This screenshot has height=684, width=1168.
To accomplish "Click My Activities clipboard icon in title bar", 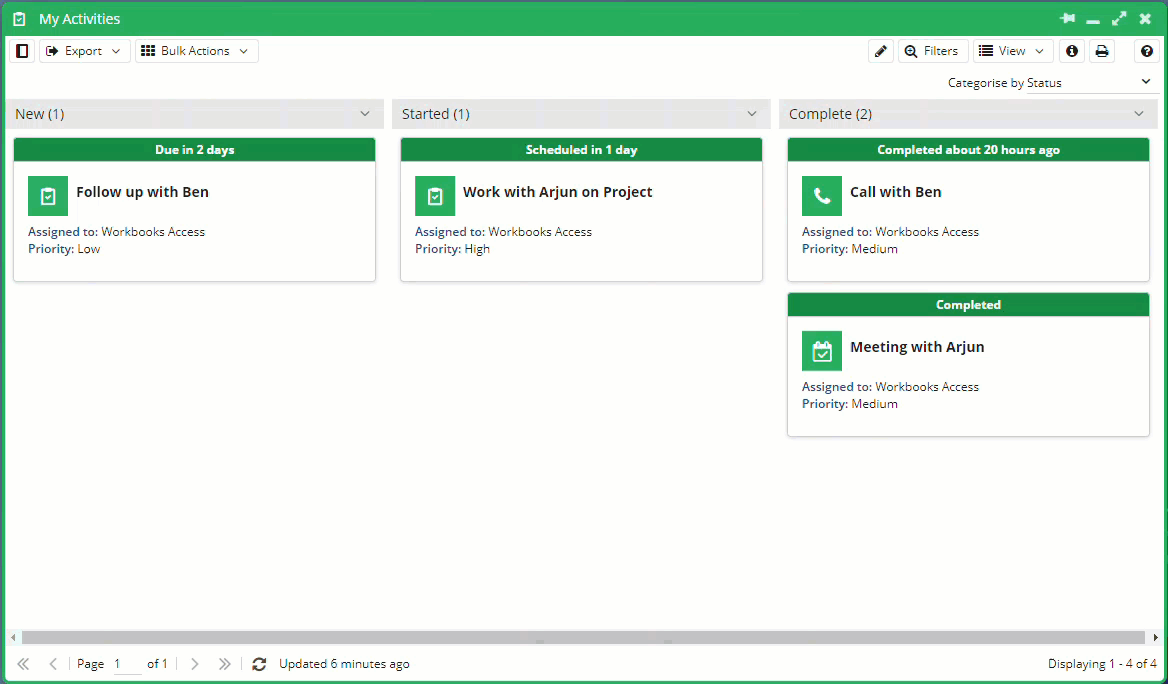I will point(20,19).
